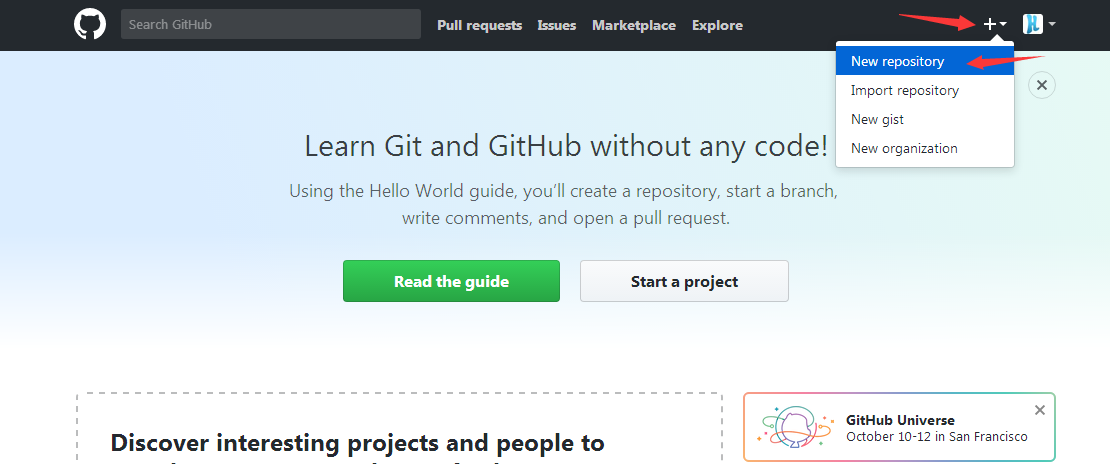Screen dimensions: 1110x464
Task: Open the GitHub Octocat logo home page
Action: point(90,25)
